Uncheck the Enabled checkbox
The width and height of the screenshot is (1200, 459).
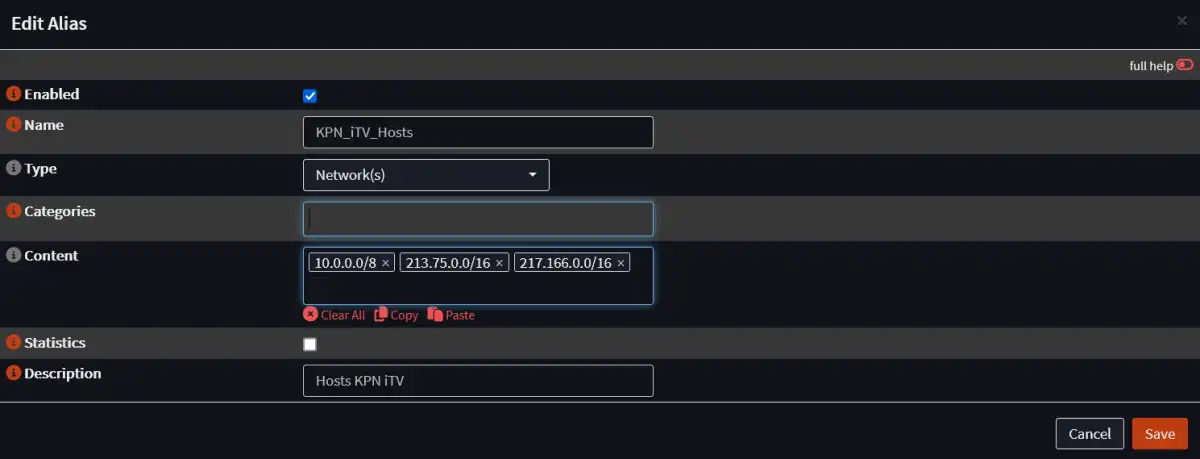[310, 96]
